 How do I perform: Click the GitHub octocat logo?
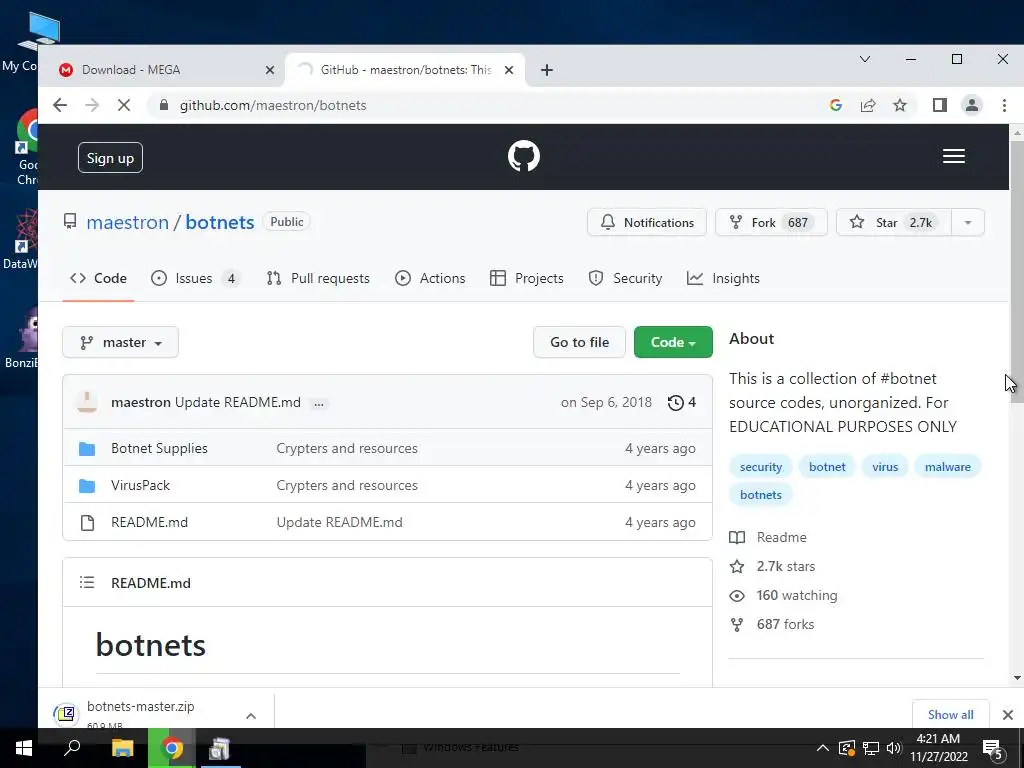(524, 156)
